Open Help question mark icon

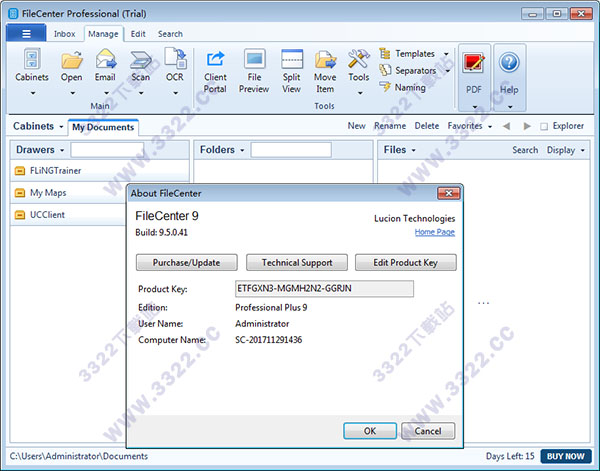[x=509, y=62]
